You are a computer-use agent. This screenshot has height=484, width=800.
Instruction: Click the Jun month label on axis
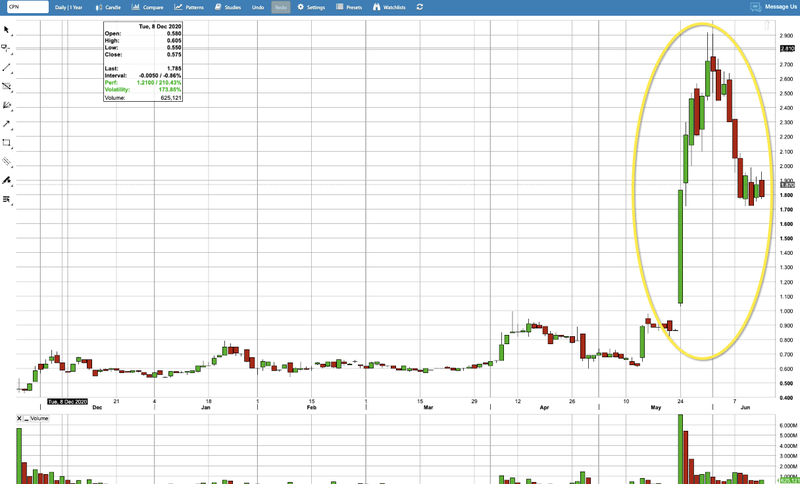point(745,408)
